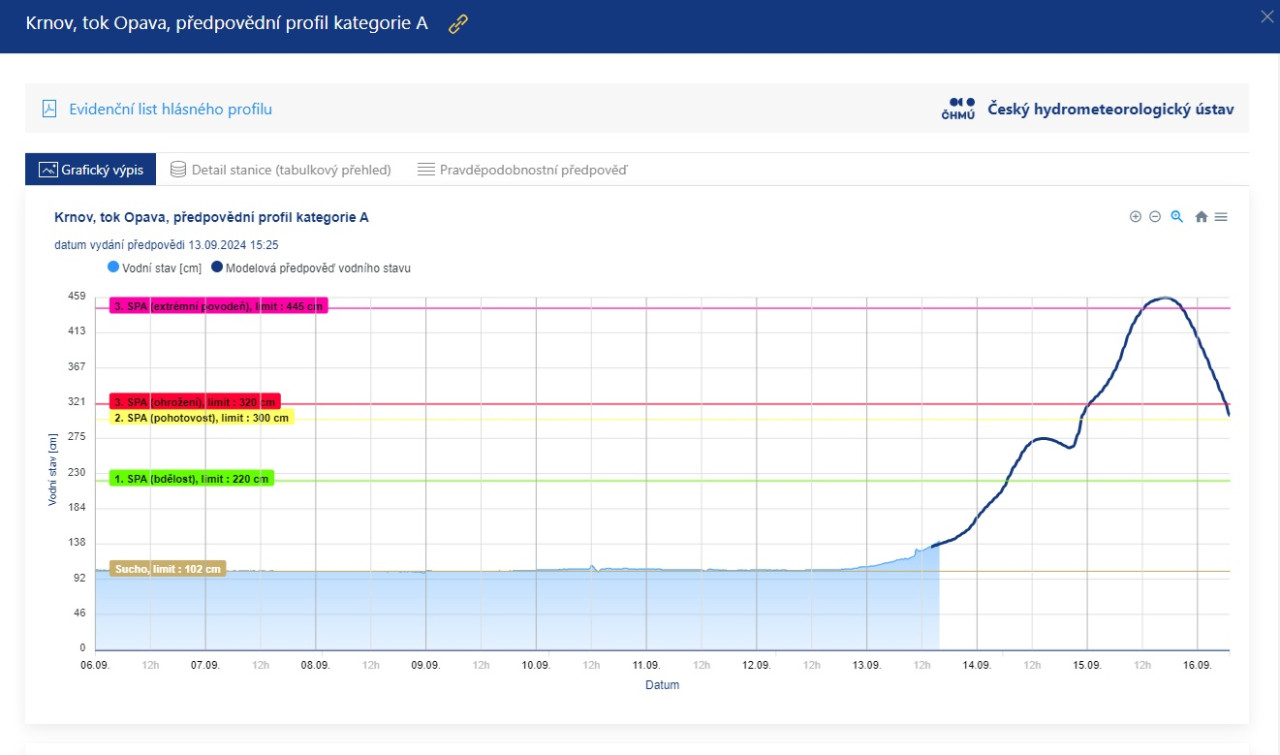Click the 13.09. date label on x-axis

click(x=866, y=665)
